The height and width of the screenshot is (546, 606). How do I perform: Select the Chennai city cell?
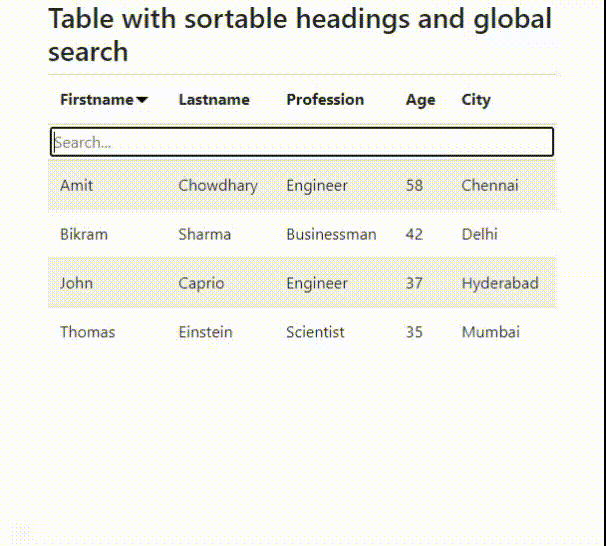point(490,185)
